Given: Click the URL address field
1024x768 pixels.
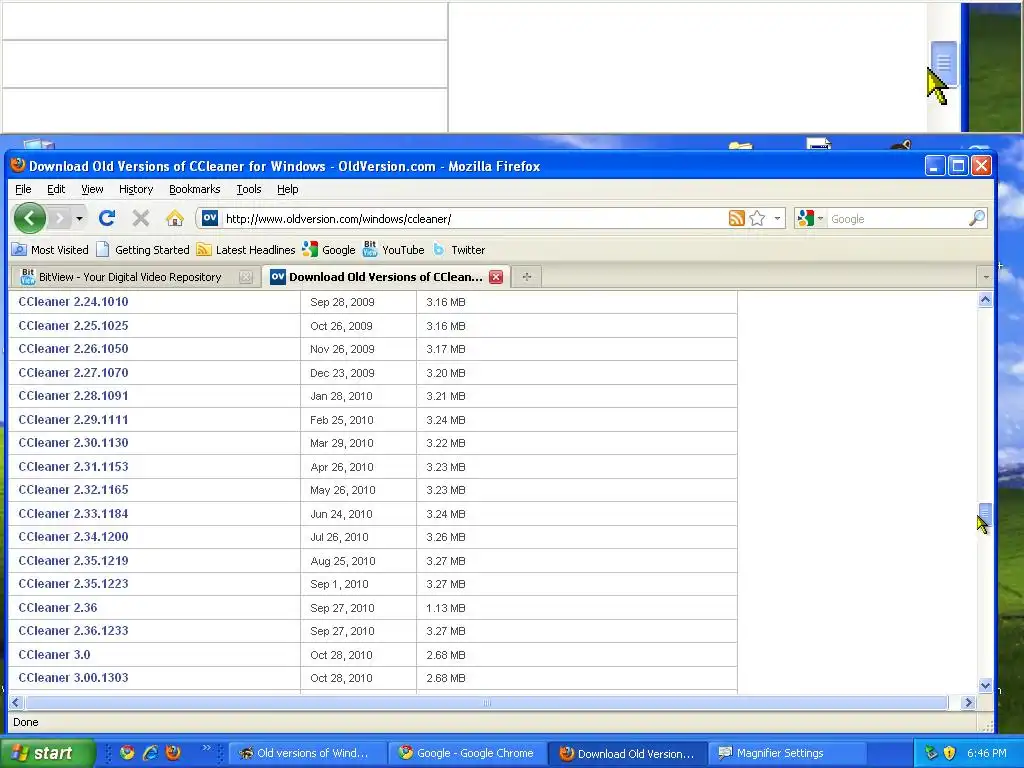Looking at the screenshot, I should click(473, 219).
